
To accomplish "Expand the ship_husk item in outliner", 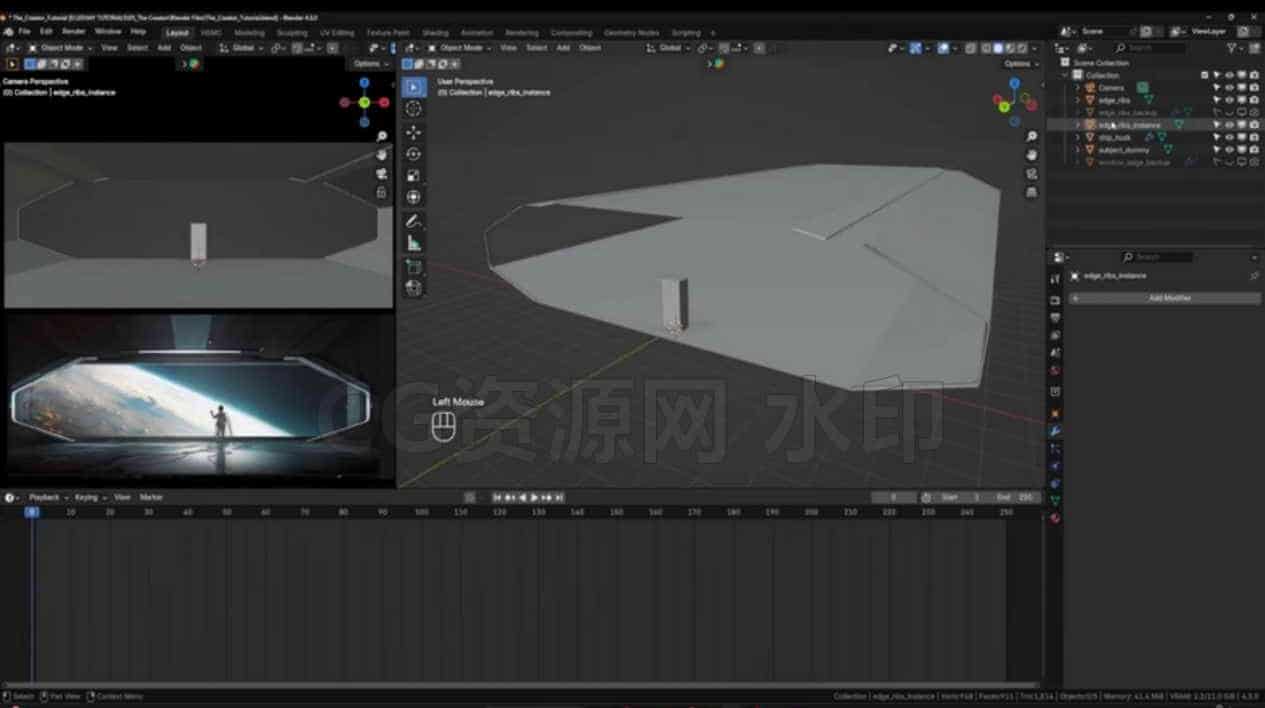I will [1077, 137].
